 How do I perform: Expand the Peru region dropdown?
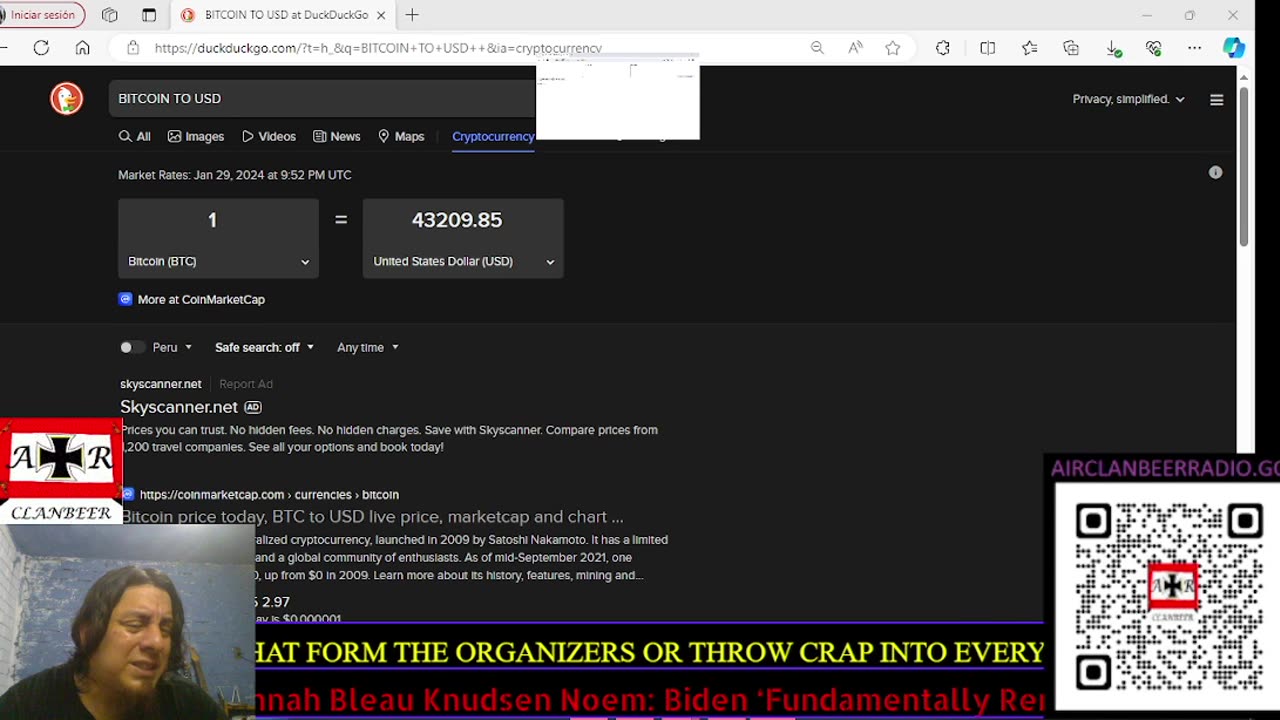pos(172,347)
